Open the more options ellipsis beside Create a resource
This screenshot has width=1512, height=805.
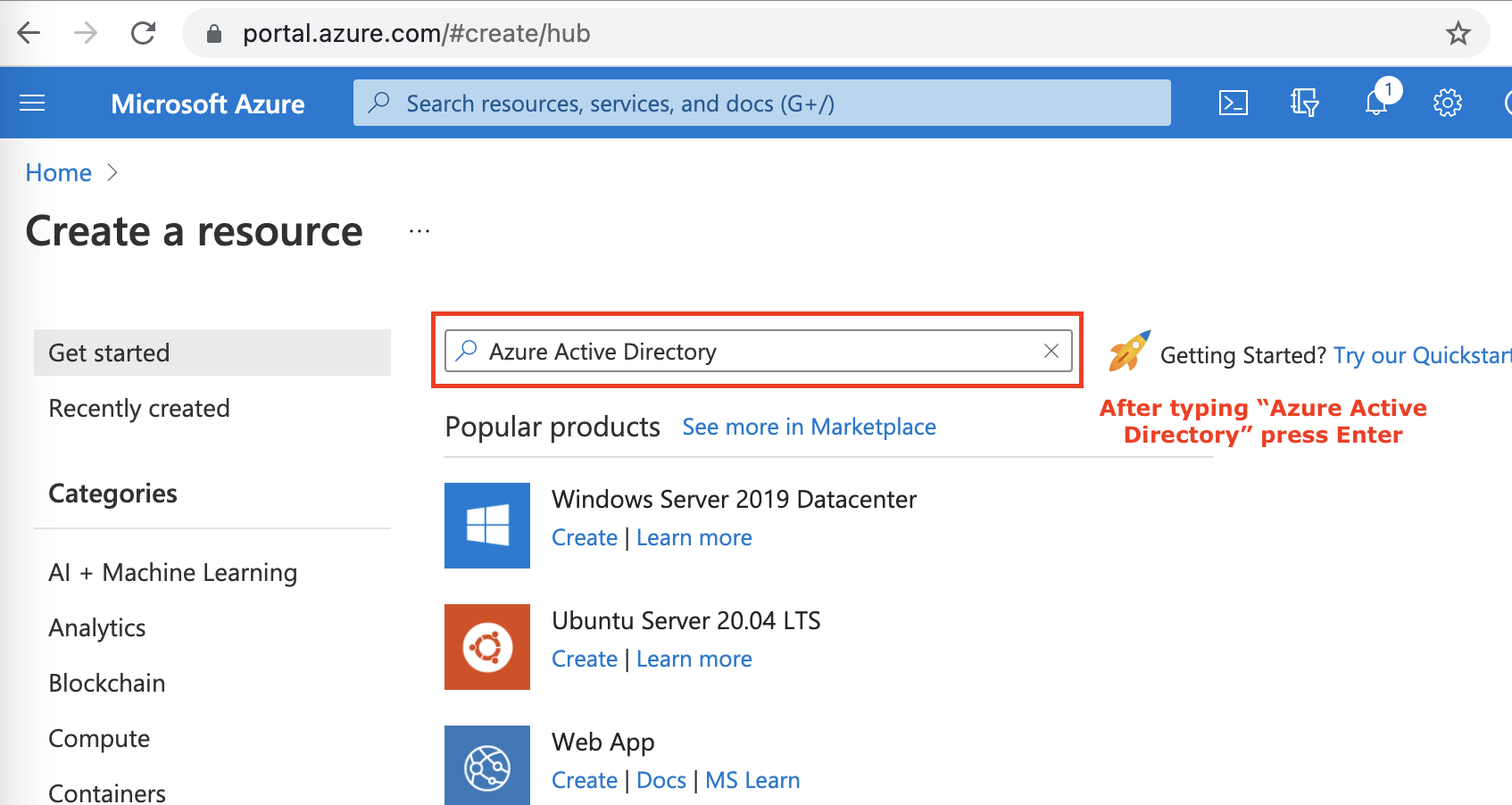tap(420, 232)
